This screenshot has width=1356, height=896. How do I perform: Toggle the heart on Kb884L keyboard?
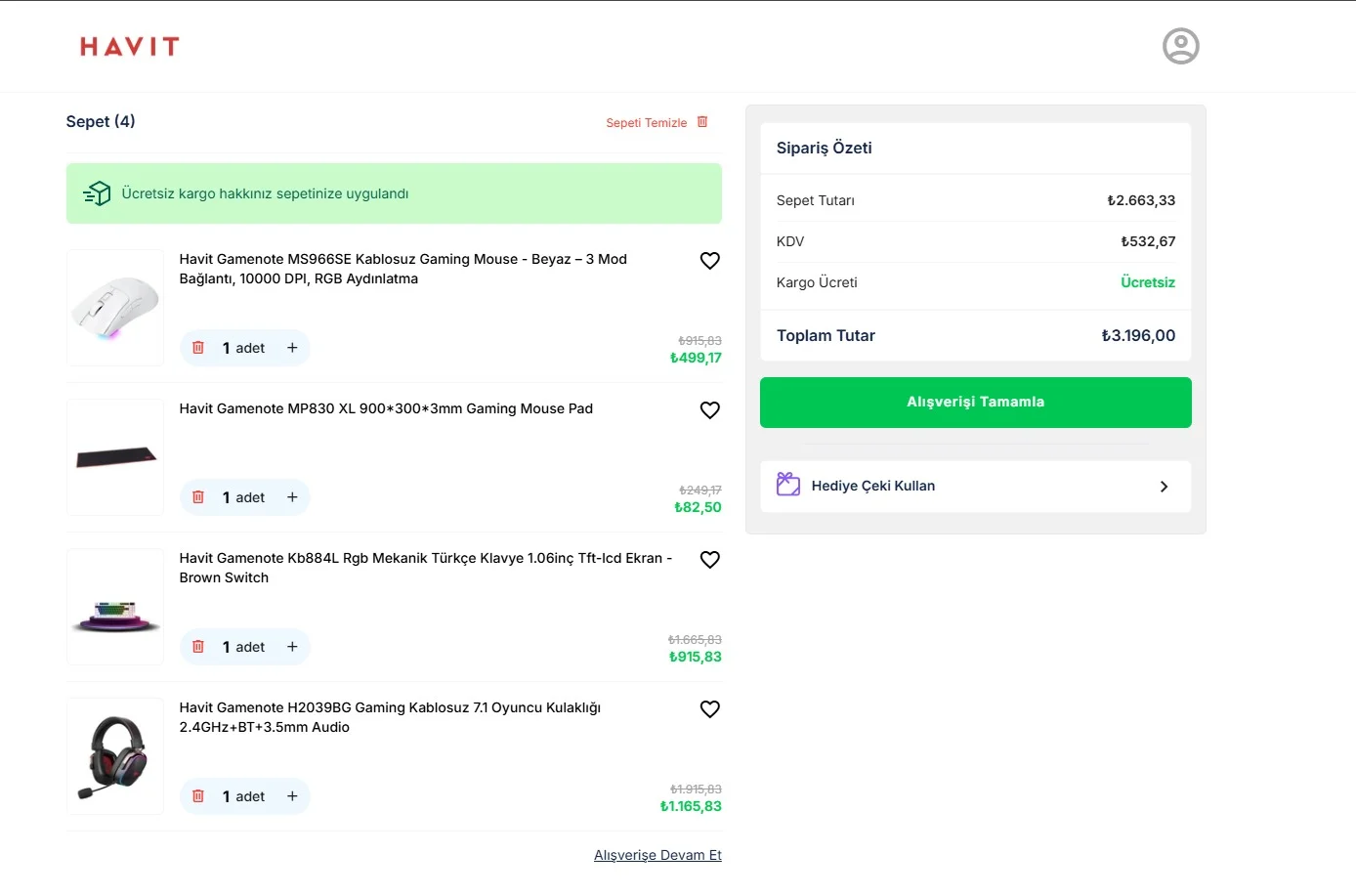tap(710, 560)
